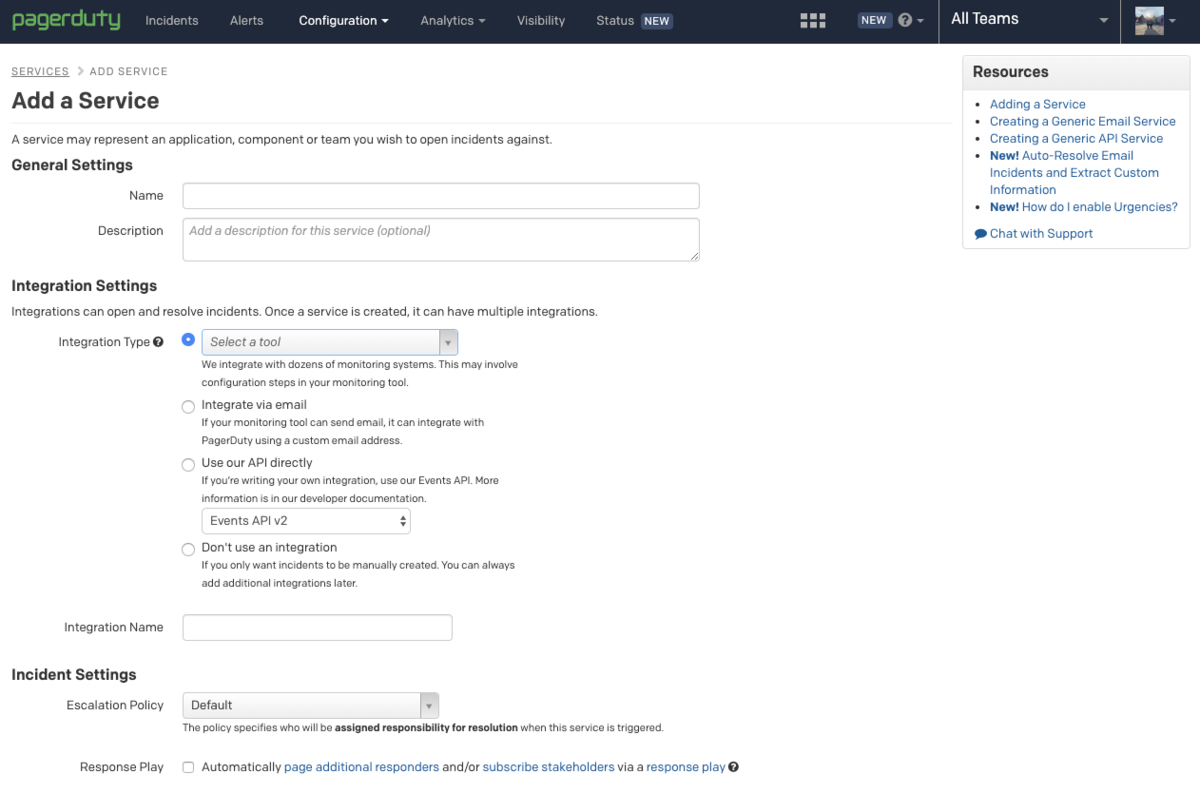Open the Select a tool dropdown
The image size is (1200, 793).
point(330,342)
